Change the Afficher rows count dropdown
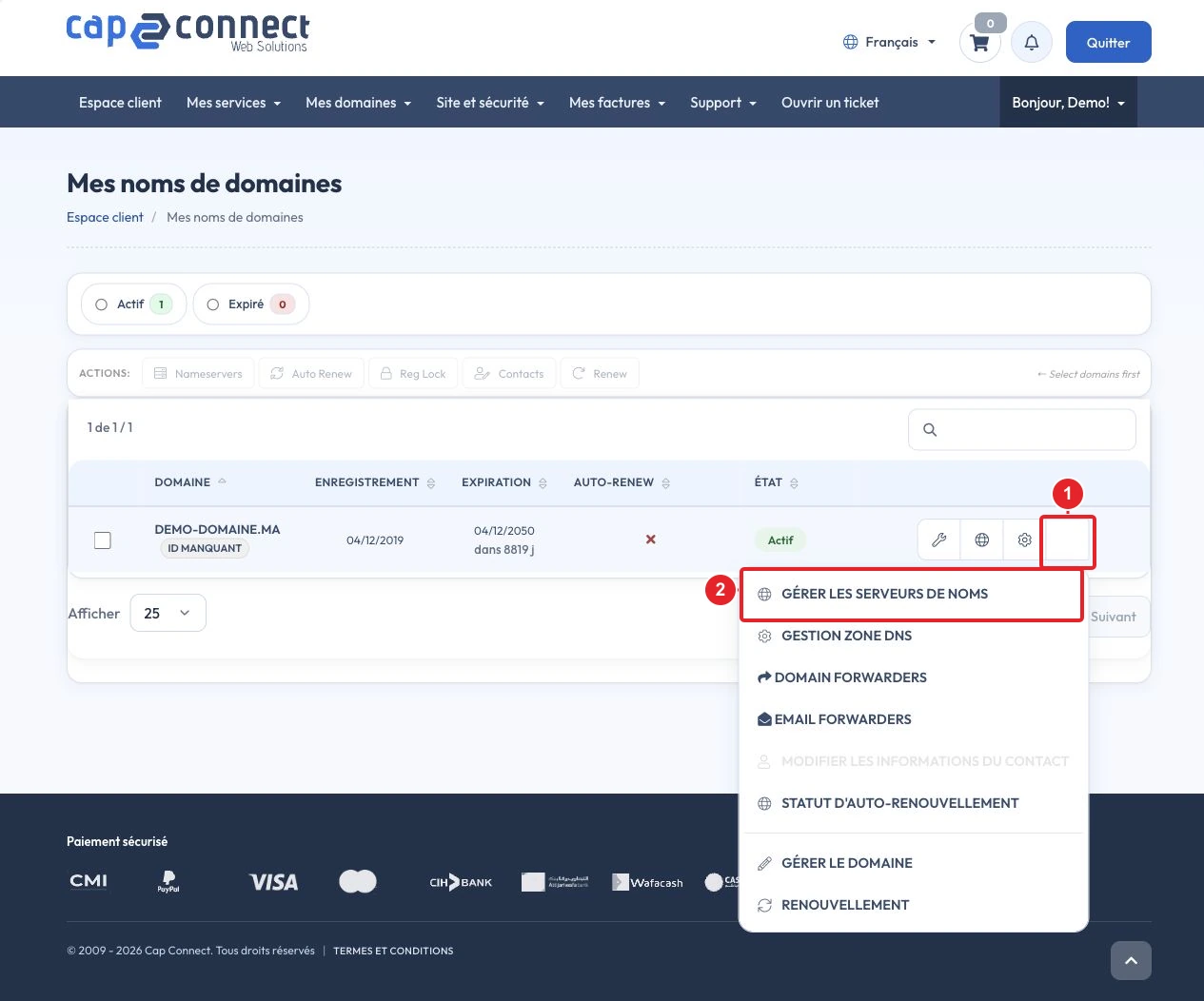1204x1001 pixels. pyautogui.click(x=168, y=614)
